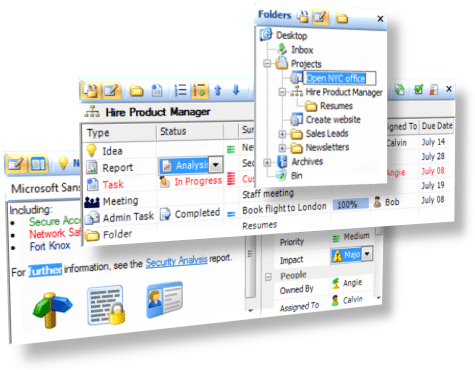Expand the Sales Leads folder node
Screen dimensions: 475x370
click(282, 134)
